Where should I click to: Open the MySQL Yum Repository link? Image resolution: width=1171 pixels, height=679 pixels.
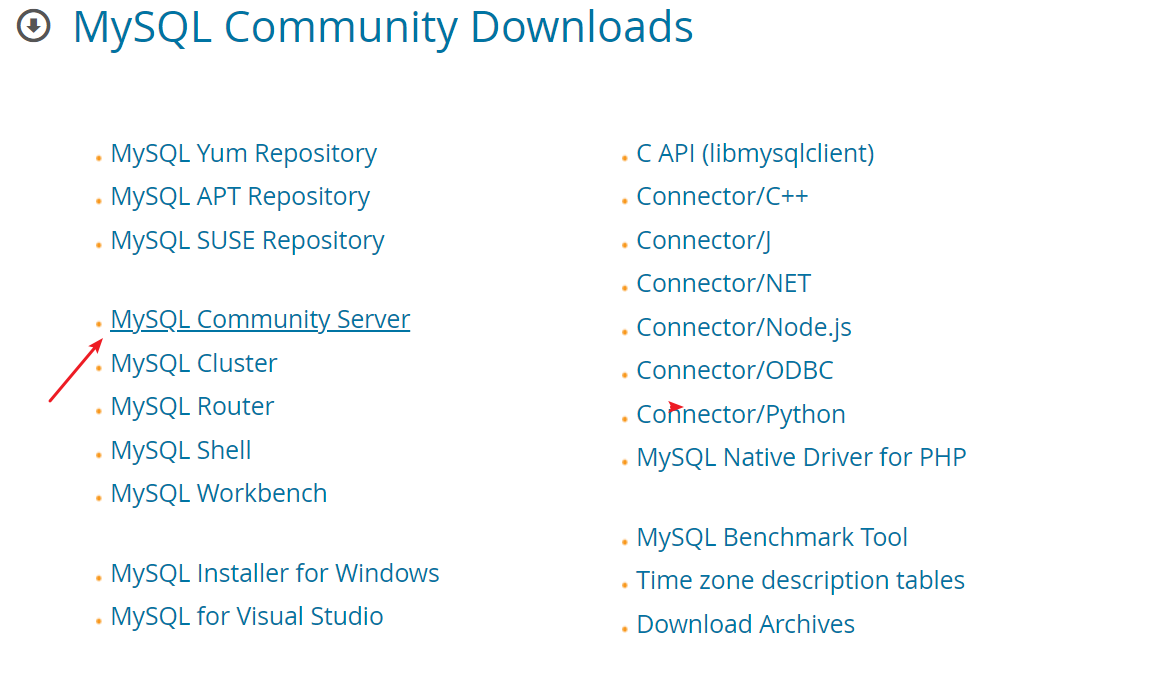pos(243,153)
